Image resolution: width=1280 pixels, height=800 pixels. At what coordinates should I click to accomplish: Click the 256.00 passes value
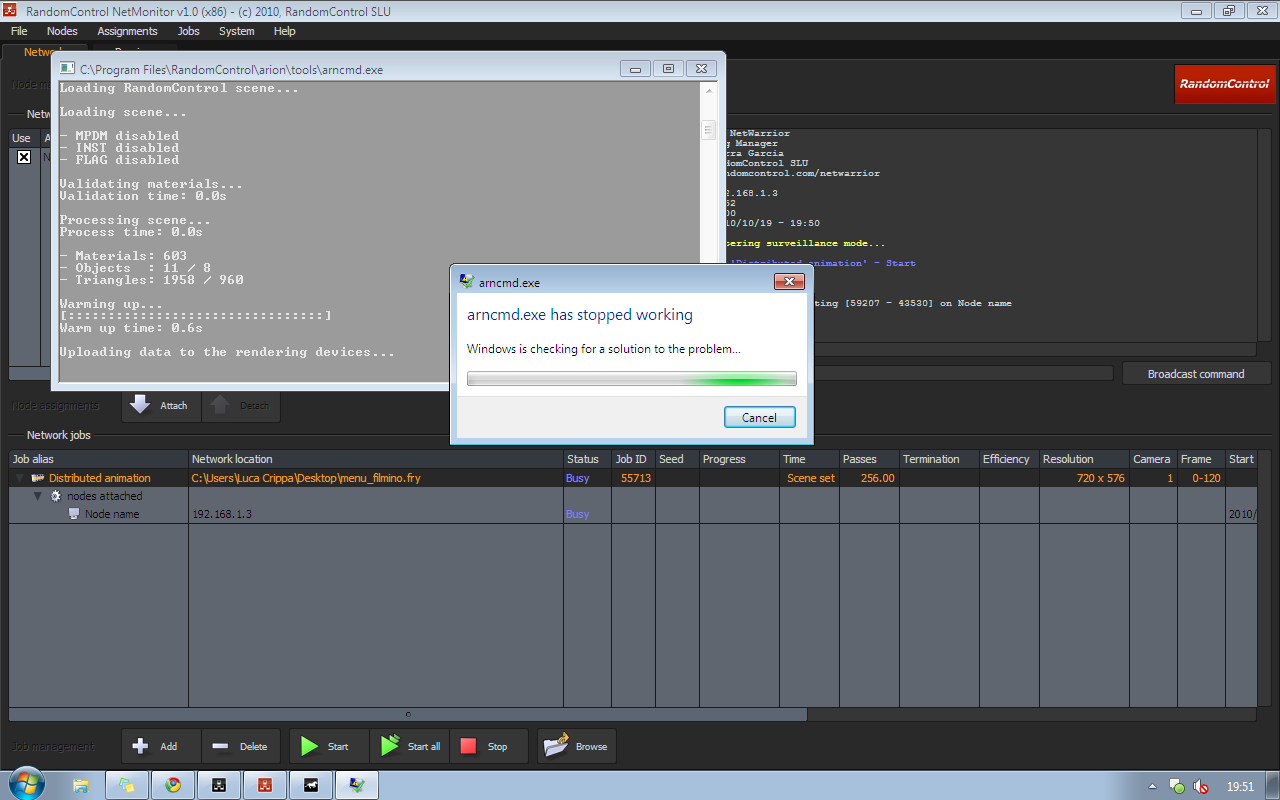point(877,478)
